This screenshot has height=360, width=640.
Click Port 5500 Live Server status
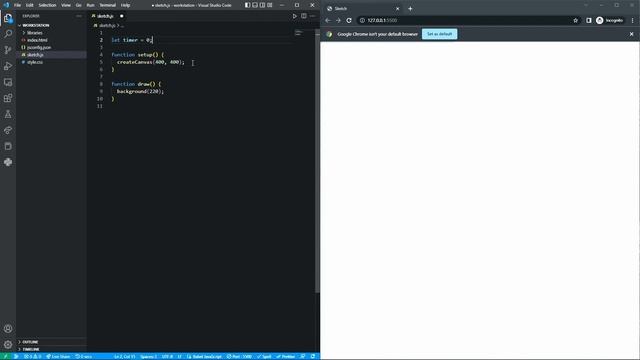[x=239, y=356]
